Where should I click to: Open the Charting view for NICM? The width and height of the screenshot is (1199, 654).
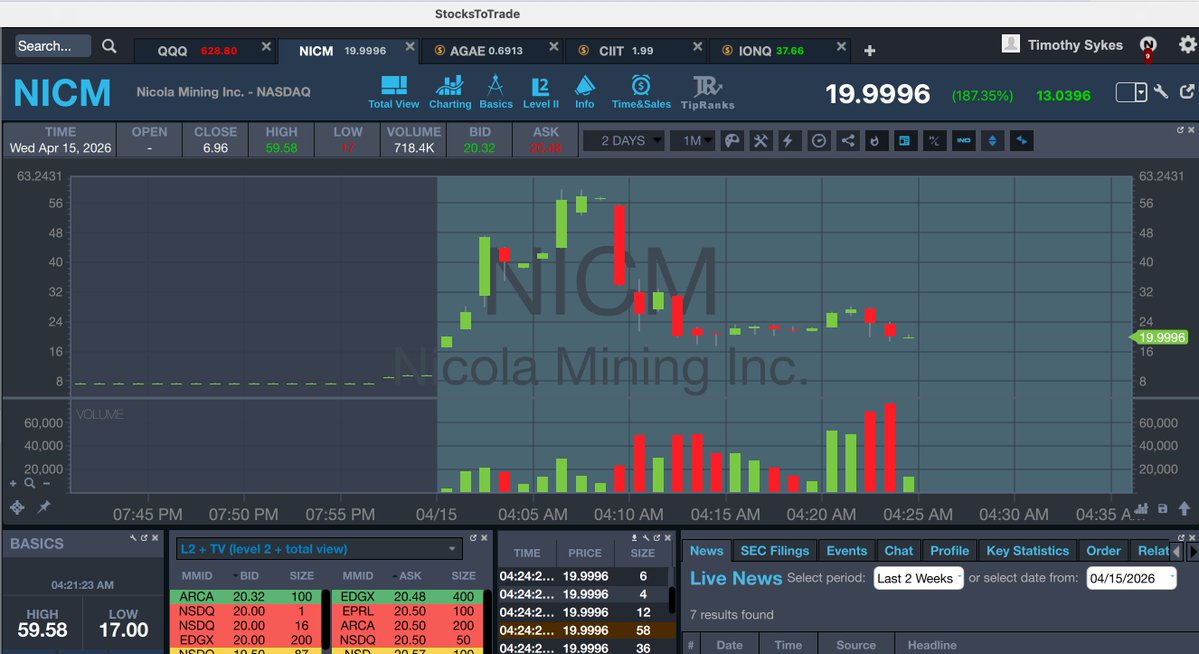pos(449,91)
